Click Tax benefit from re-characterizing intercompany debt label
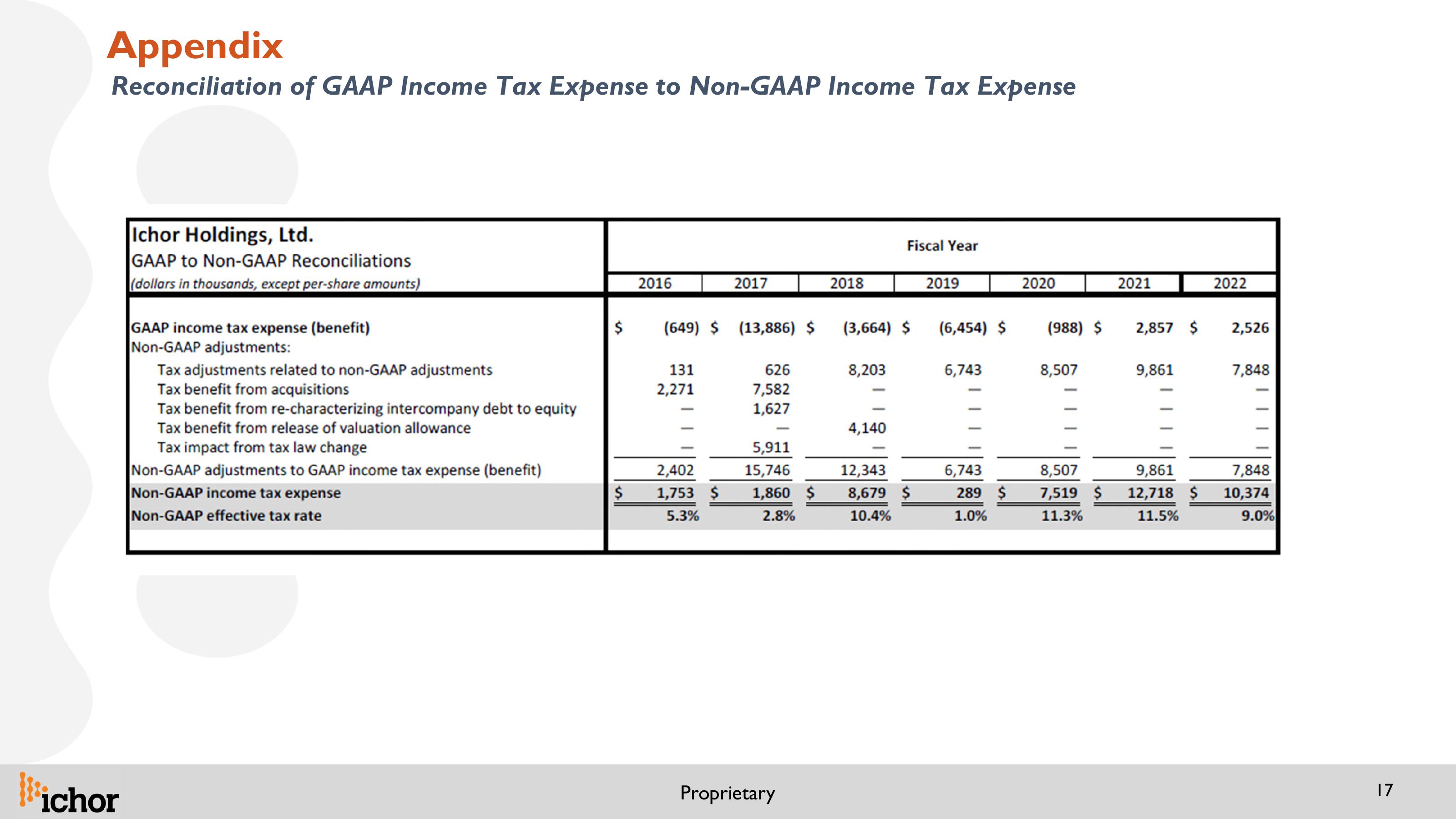This screenshot has height=819, width=1456. click(367, 409)
